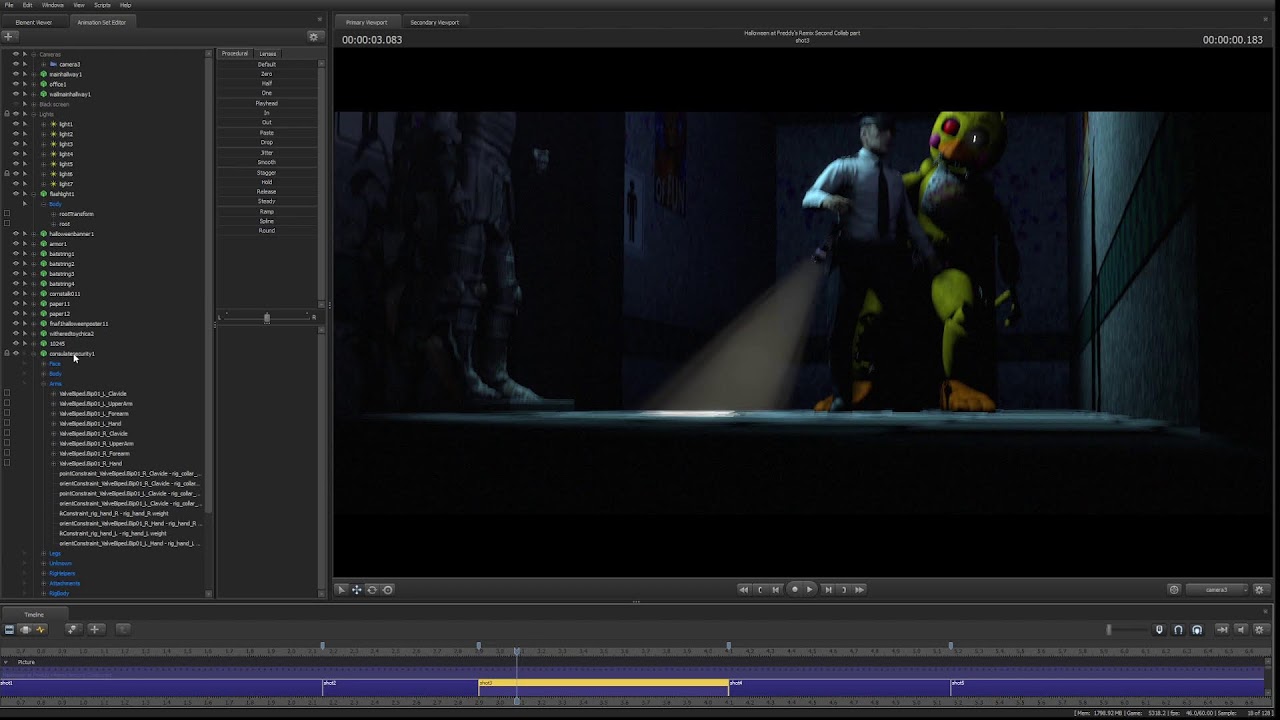Switch to the Secondary Viewport tab

click(x=434, y=22)
